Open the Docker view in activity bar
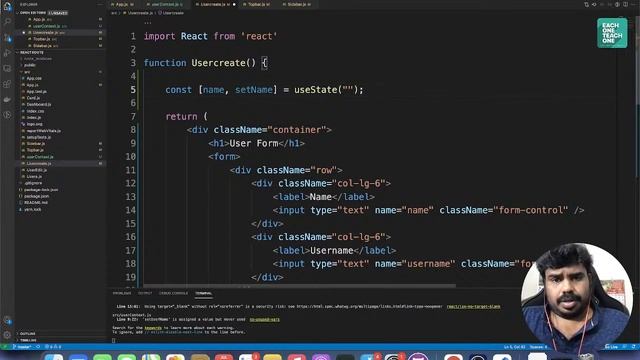 tap(7, 100)
